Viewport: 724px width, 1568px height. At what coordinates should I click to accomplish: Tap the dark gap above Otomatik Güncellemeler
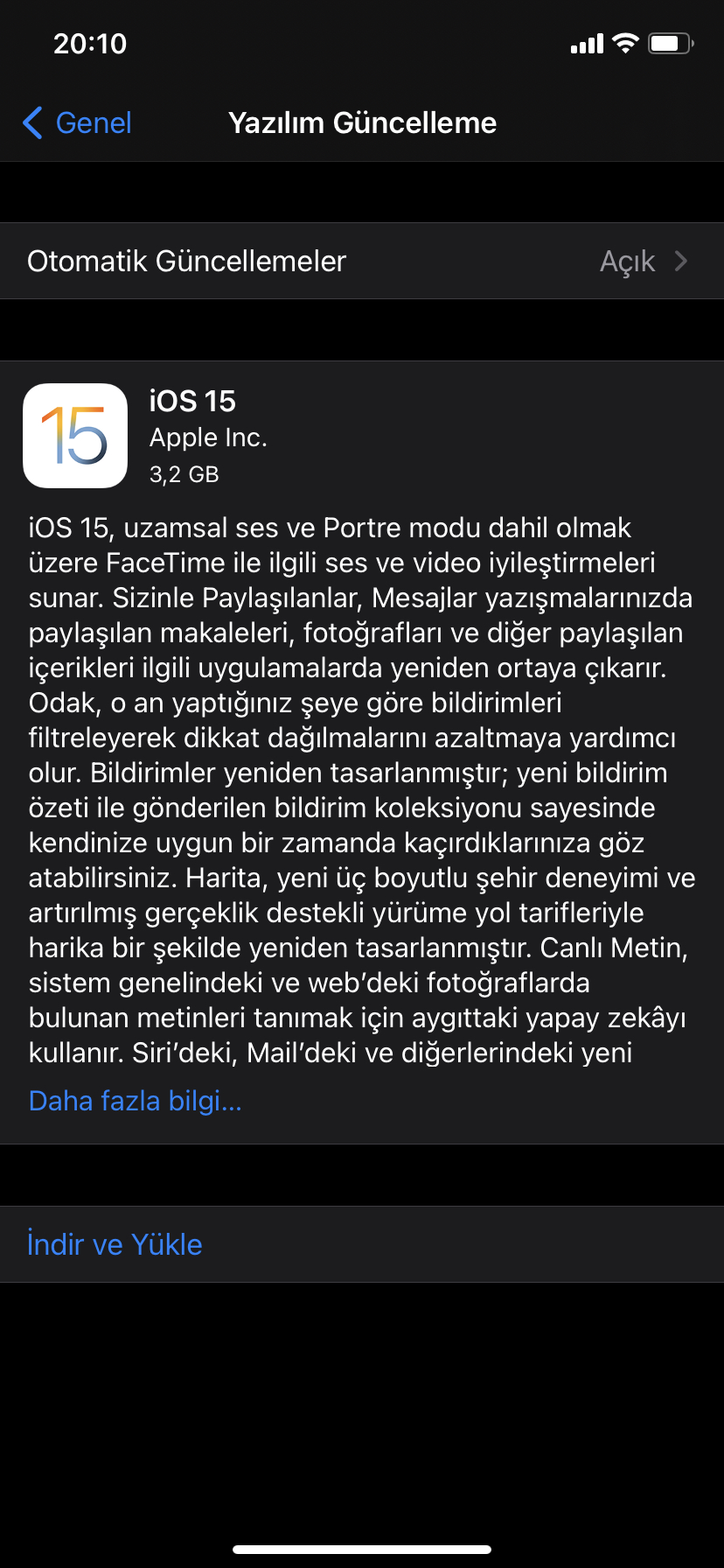[362, 192]
